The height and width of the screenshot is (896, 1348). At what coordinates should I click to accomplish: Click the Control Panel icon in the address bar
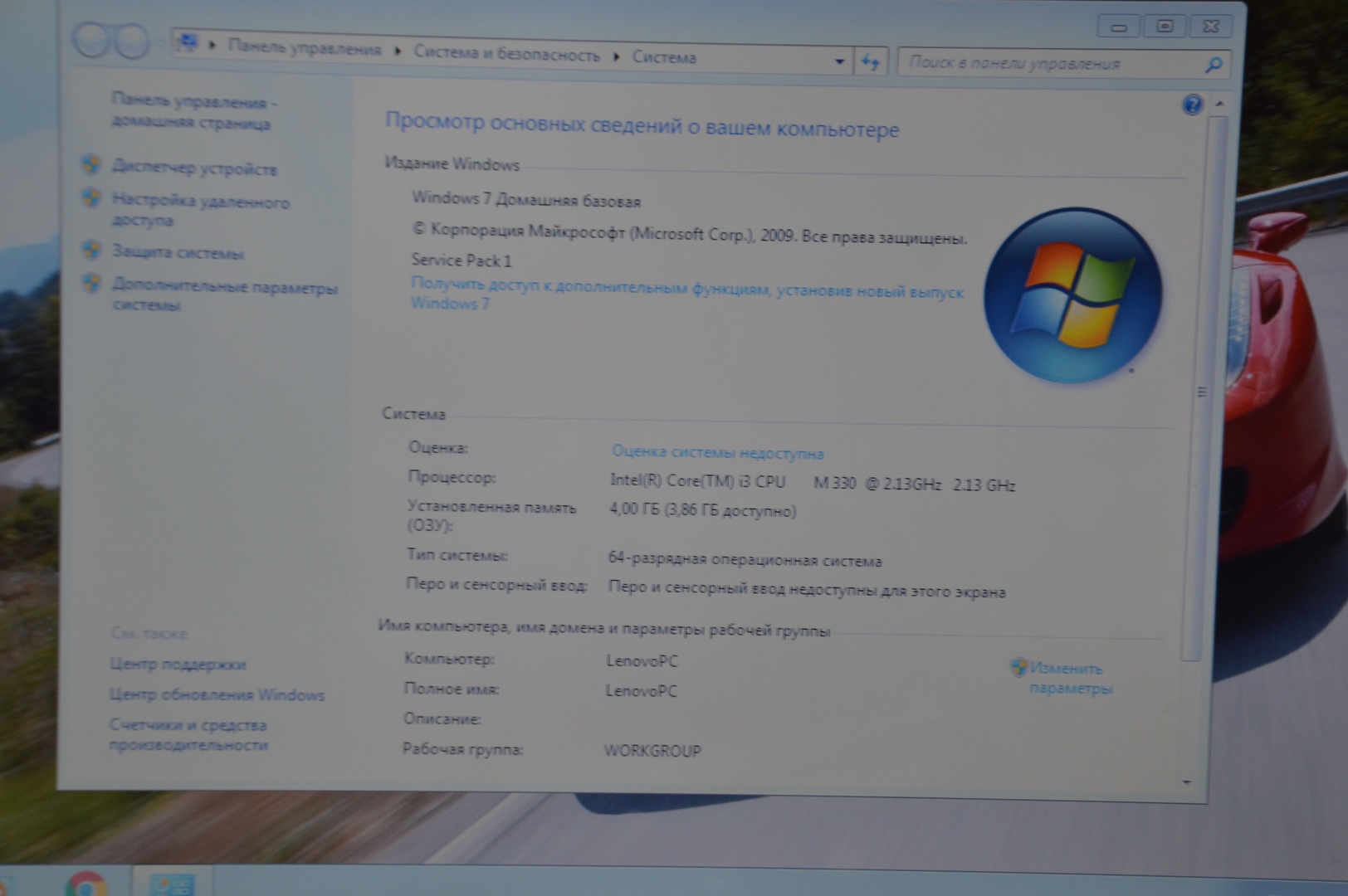(x=188, y=43)
